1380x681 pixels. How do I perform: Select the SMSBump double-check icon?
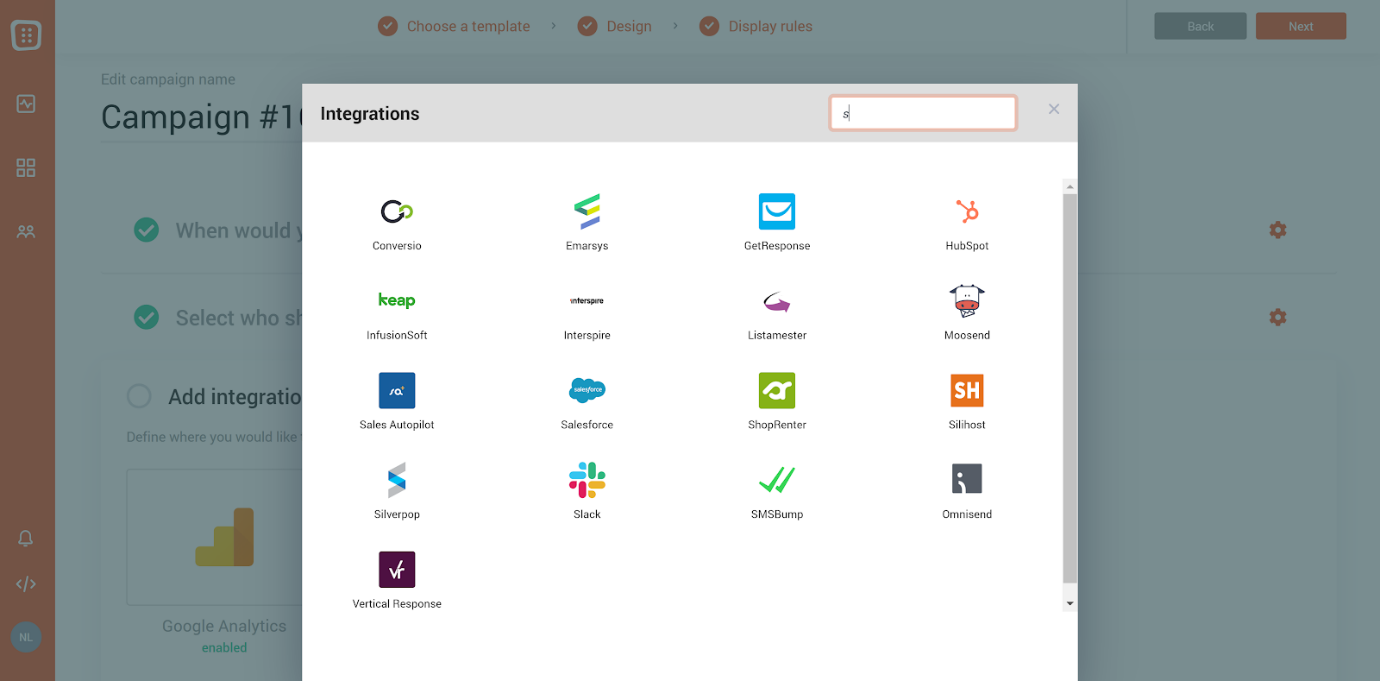777,480
